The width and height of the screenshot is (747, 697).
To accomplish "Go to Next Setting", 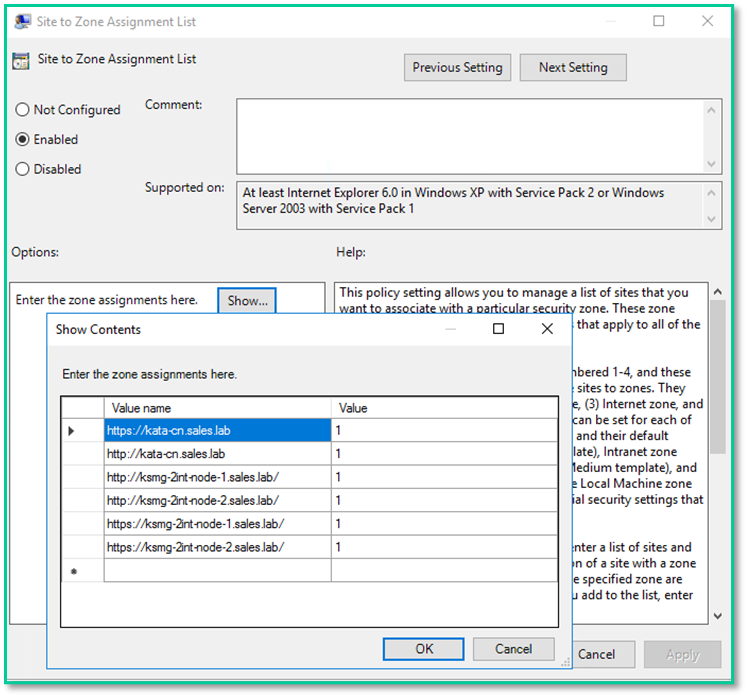I will pyautogui.click(x=573, y=67).
